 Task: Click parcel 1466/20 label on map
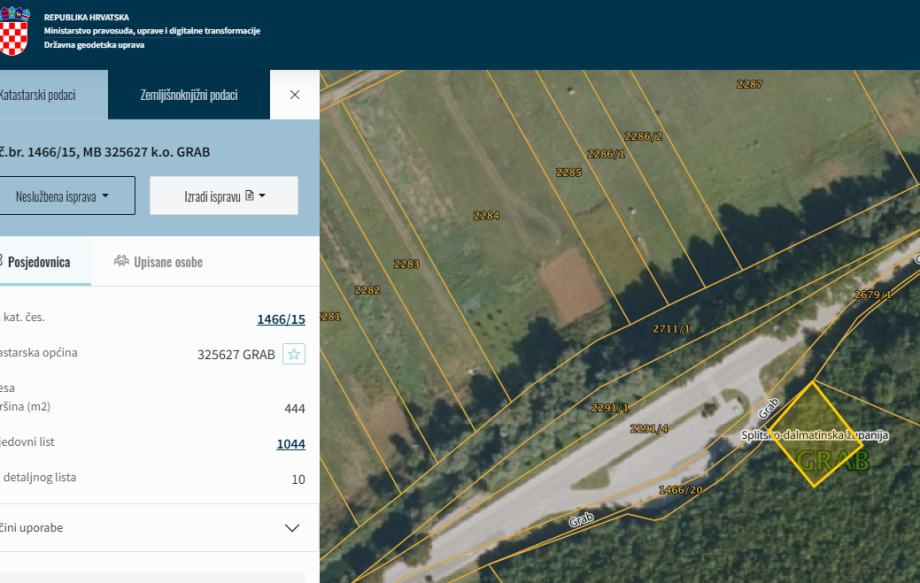click(x=680, y=490)
